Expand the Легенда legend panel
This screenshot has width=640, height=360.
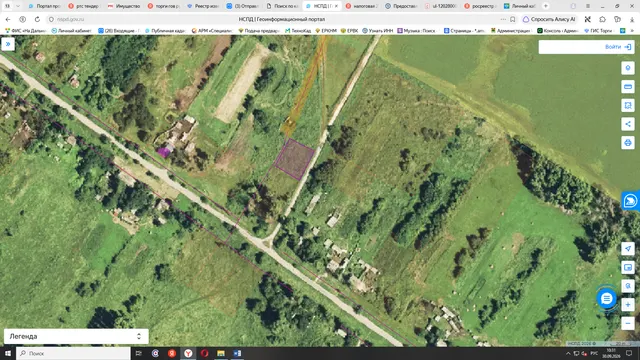pyautogui.click(x=76, y=336)
